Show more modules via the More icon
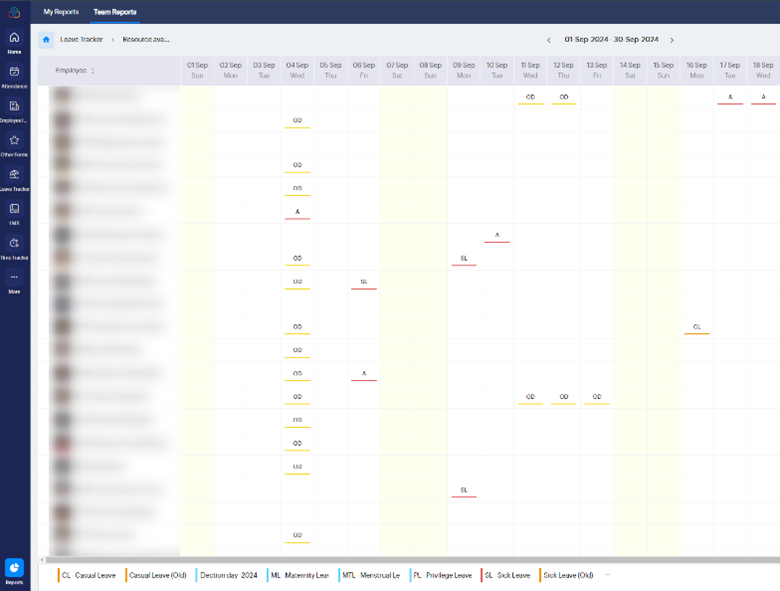 click(x=14, y=281)
